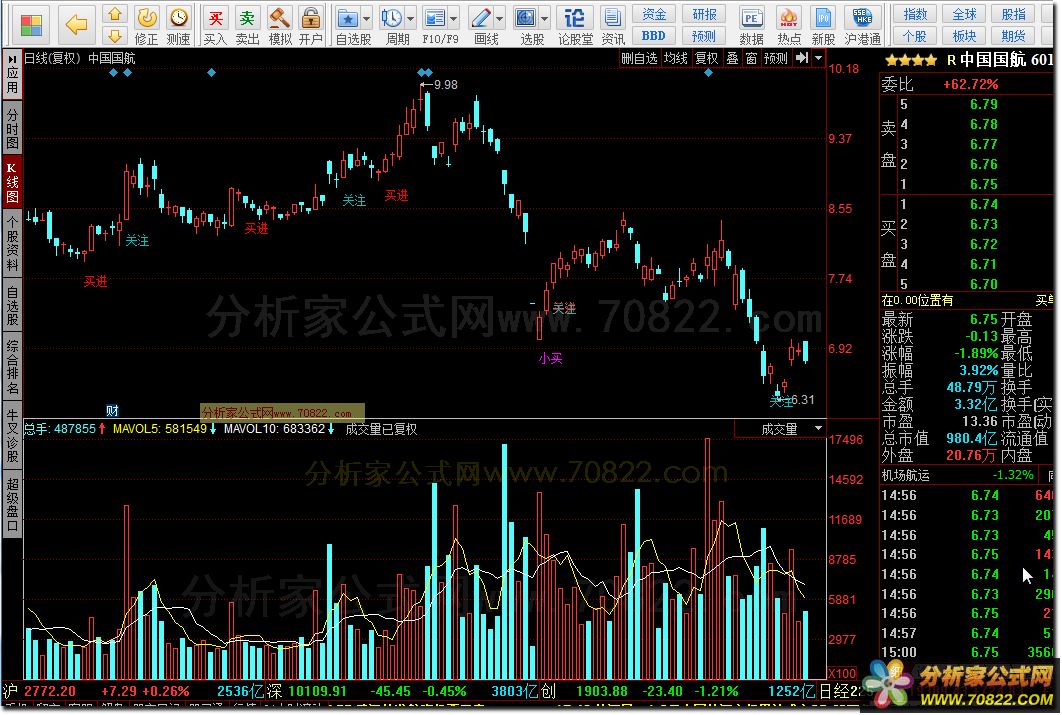Image resolution: width=1062 pixels, height=715 pixels.
Task: Click the 机场航运 sector link
Action: [905, 475]
